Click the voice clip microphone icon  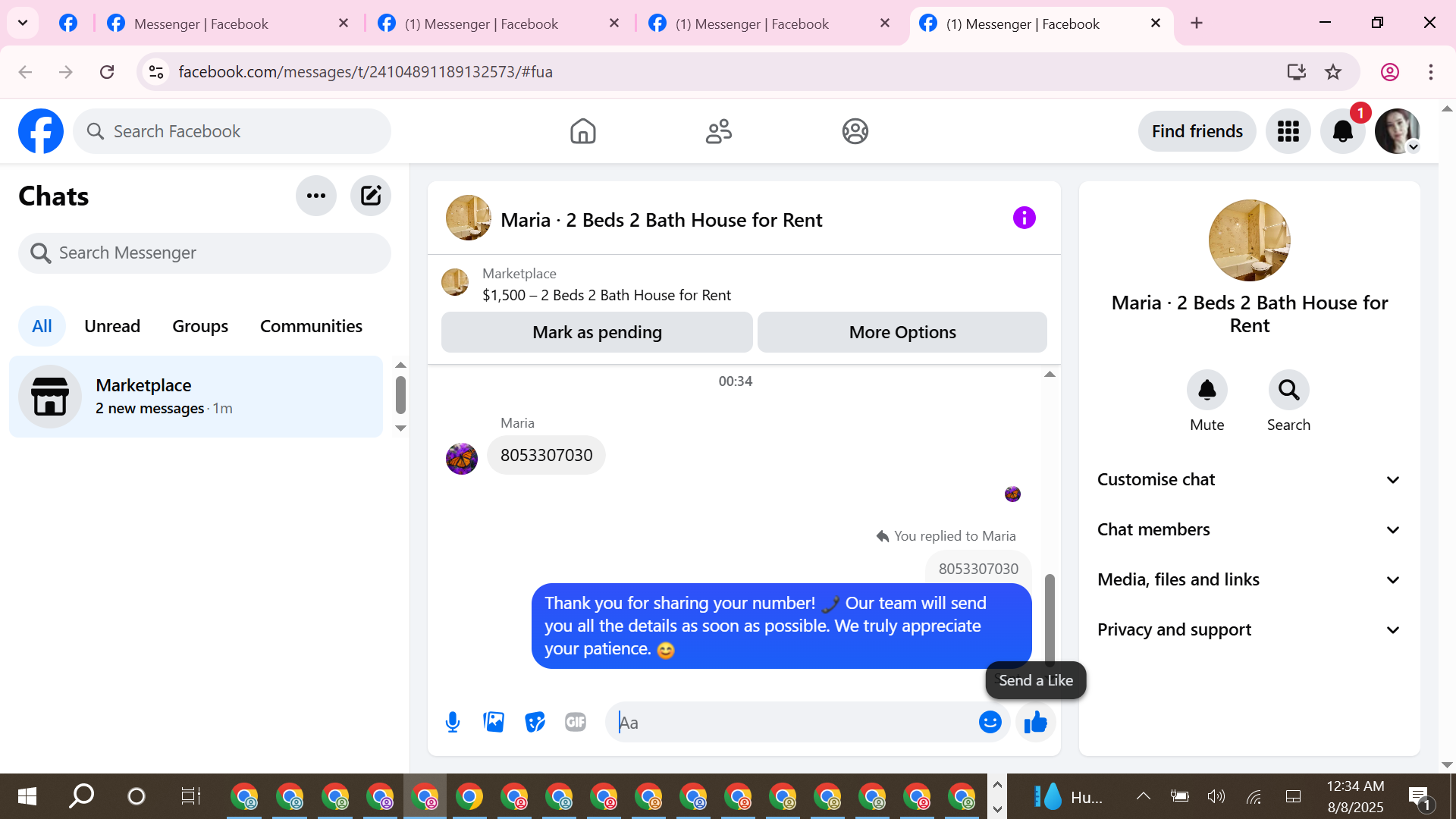coord(453,722)
